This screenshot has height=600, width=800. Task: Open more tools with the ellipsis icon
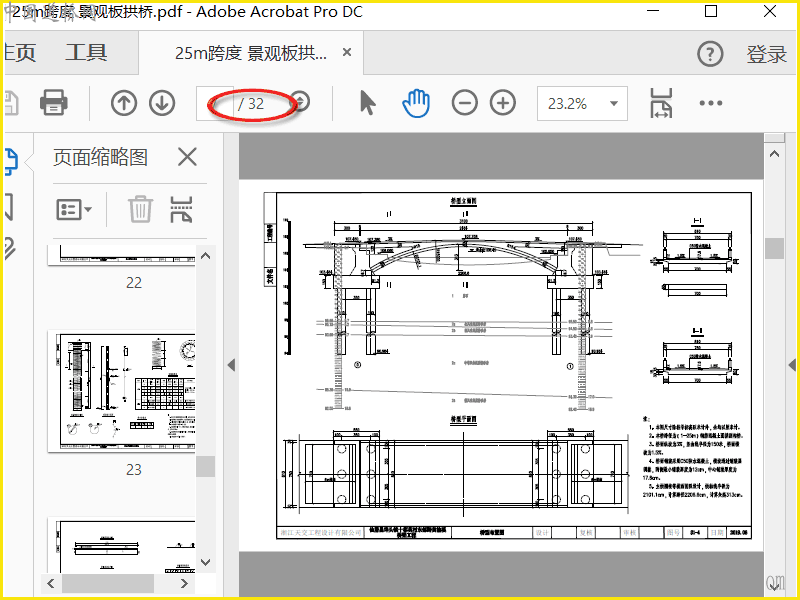711,103
